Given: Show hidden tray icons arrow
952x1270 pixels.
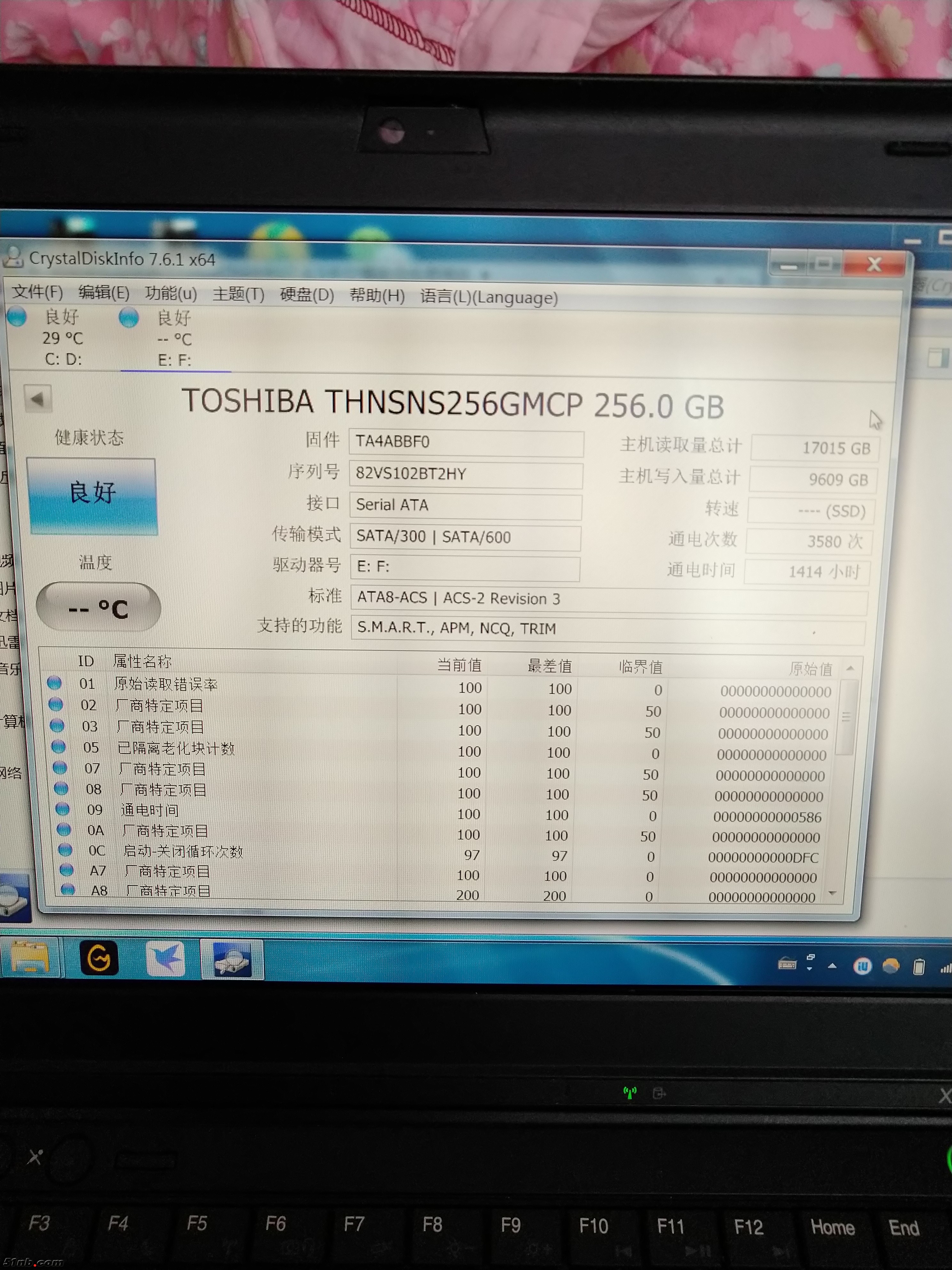Looking at the screenshot, I should (832, 966).
